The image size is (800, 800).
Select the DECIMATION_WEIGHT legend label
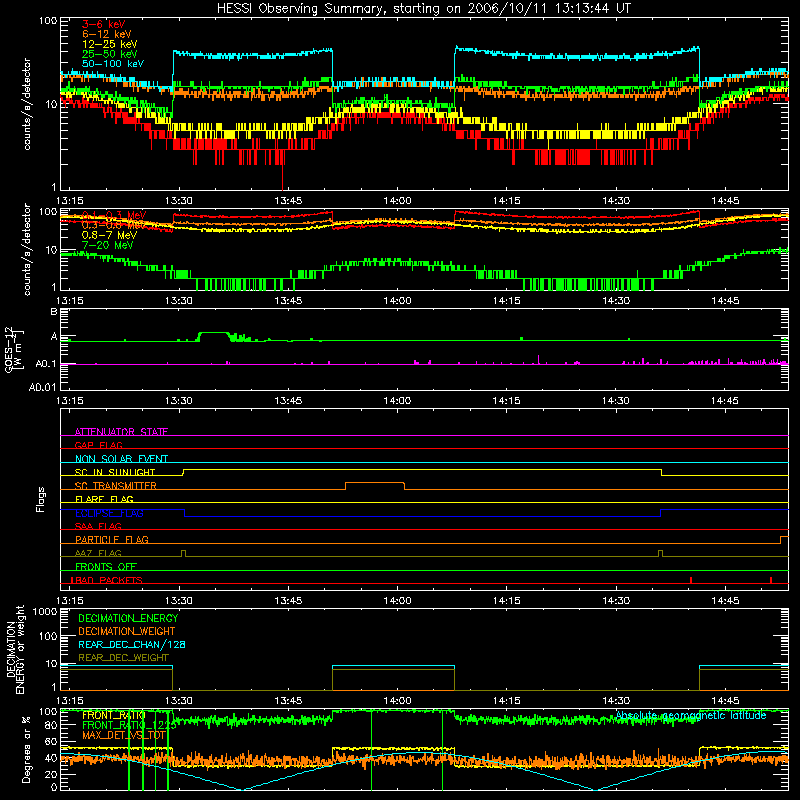(127, 631)
